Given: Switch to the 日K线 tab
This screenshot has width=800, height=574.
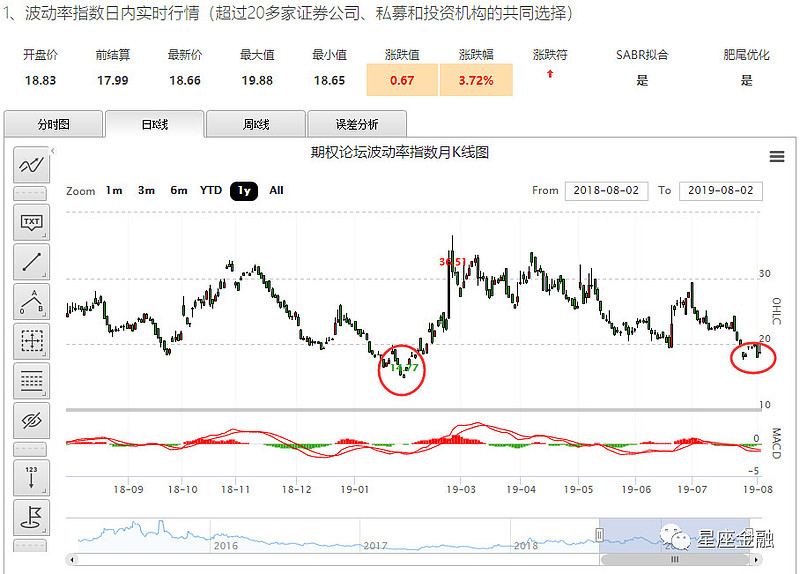Looking at the screenshot, I should [x=155, y=124].
